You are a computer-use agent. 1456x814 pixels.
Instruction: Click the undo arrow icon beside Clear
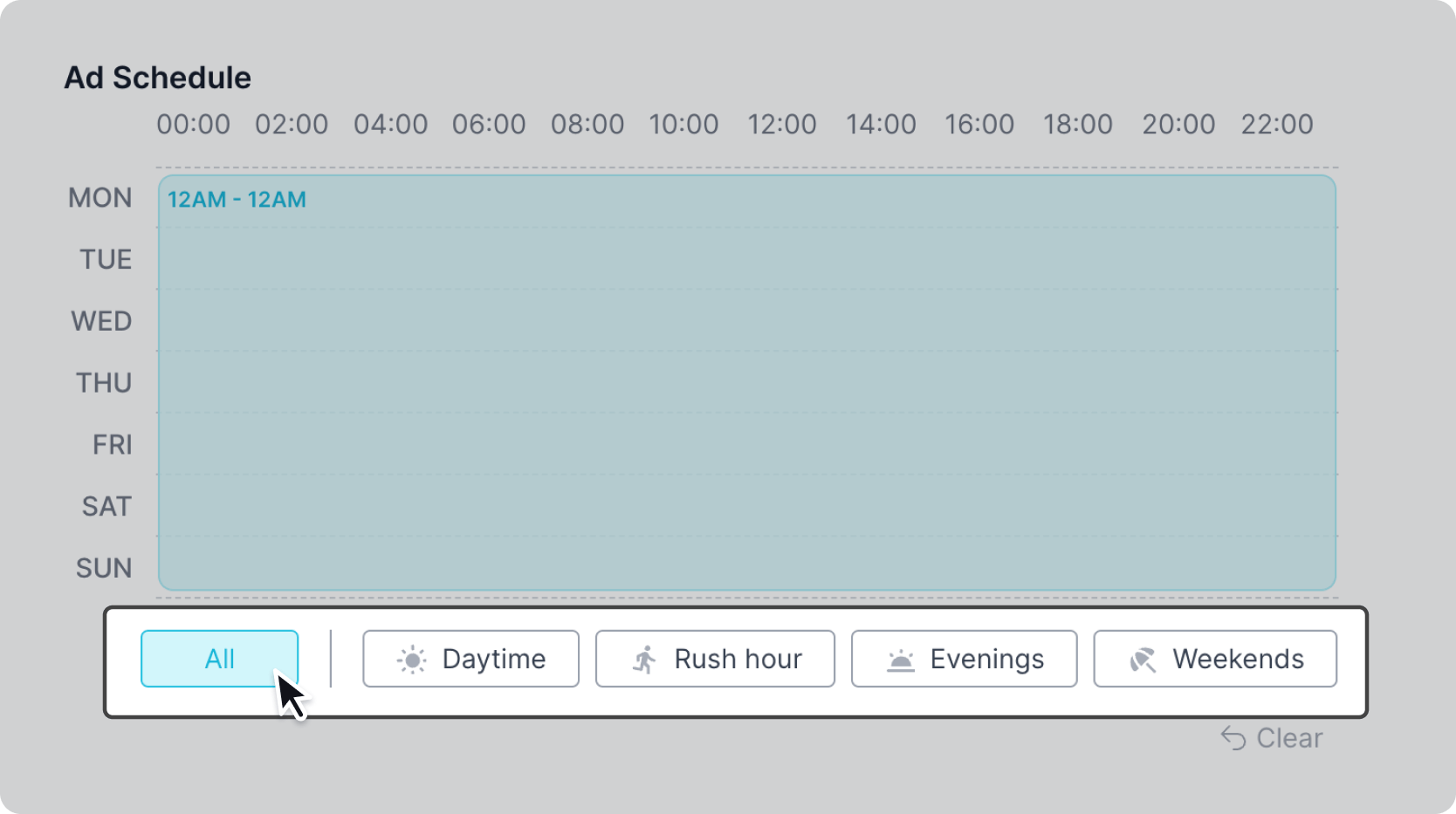coord(1233,738)
